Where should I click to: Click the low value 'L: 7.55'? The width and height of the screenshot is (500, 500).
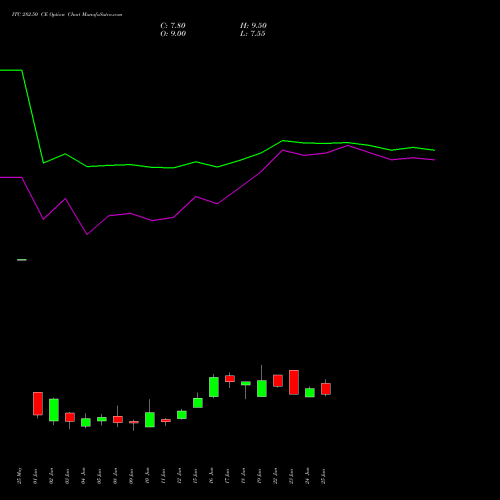pyautogui.click(x=253, y=34)
